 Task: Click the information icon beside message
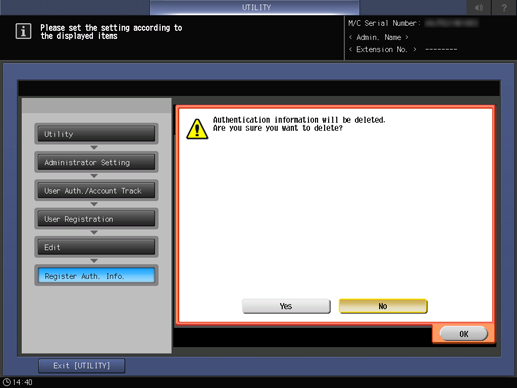pyautogui.click(x=23, y=31)
